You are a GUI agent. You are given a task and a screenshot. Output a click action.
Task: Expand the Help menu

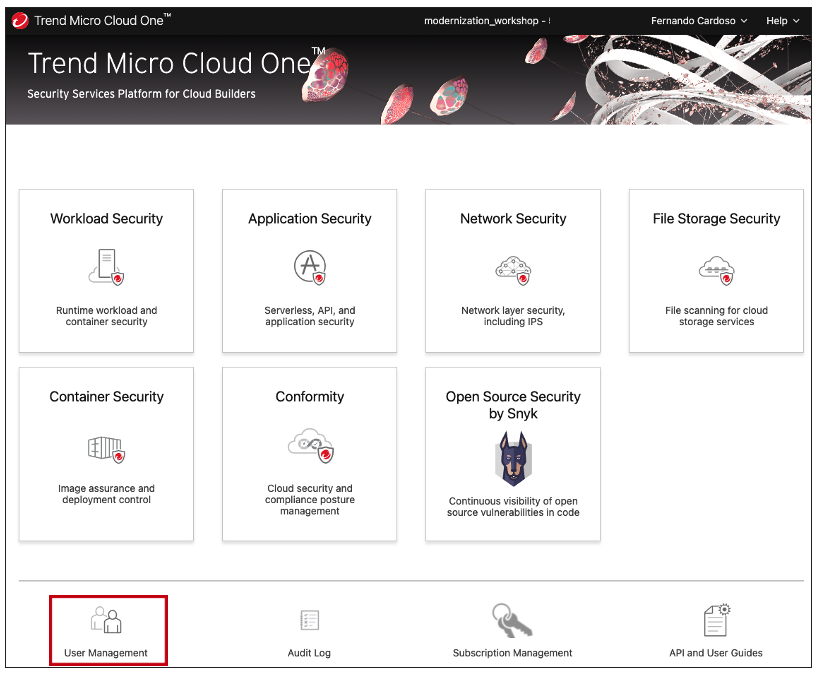pos(782,21)
